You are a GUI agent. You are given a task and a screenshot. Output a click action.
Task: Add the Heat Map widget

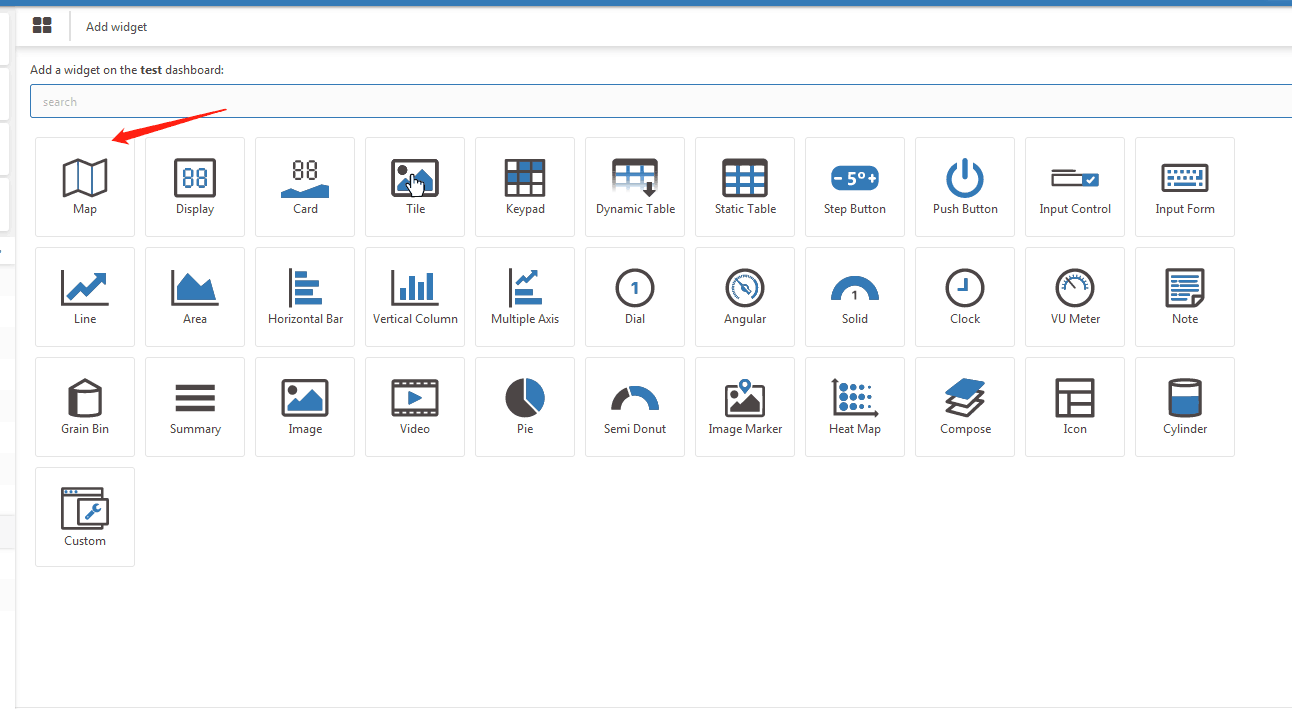point(855,407)
